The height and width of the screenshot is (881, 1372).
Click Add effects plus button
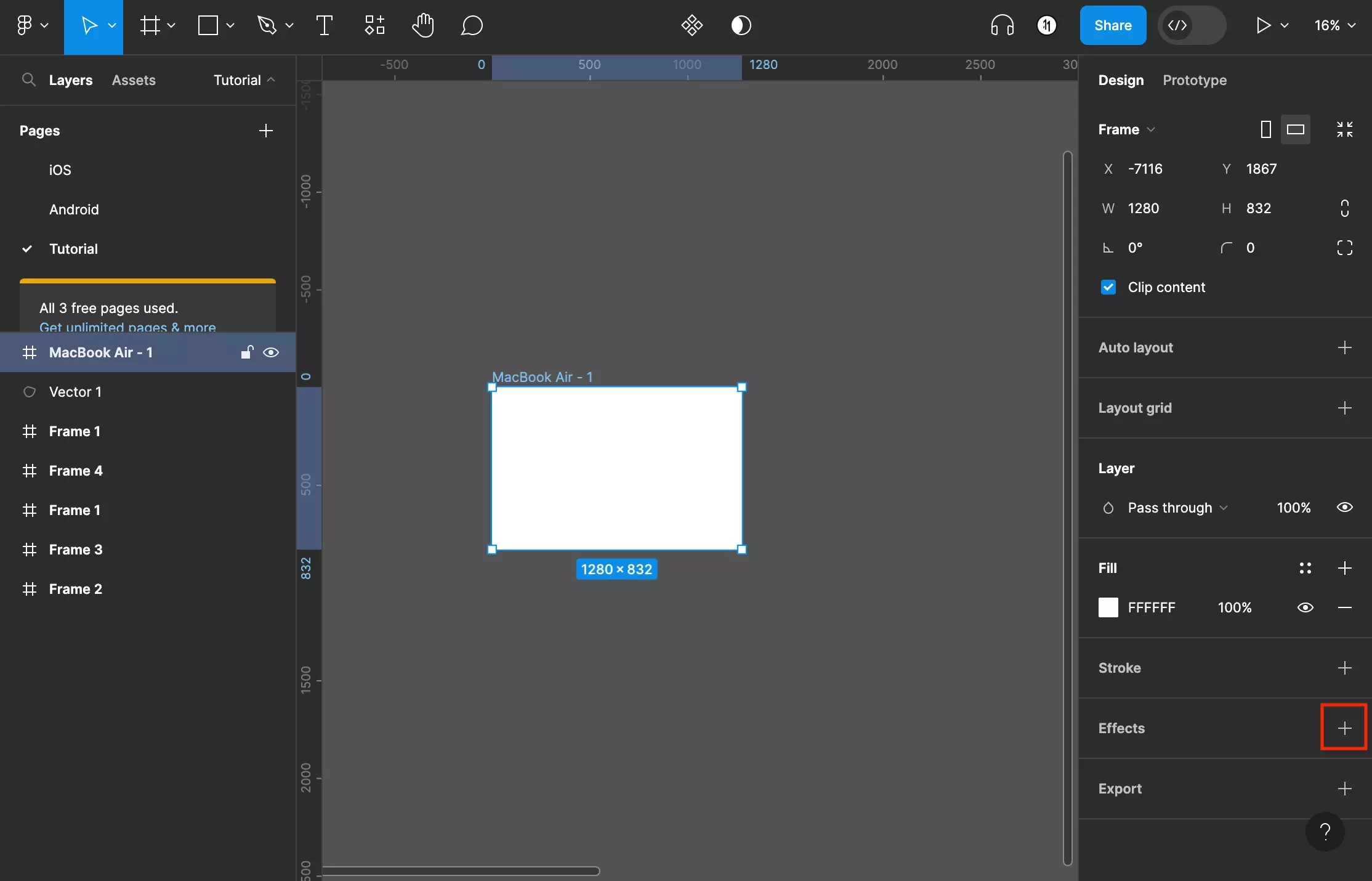click(x=1343, y=727)
